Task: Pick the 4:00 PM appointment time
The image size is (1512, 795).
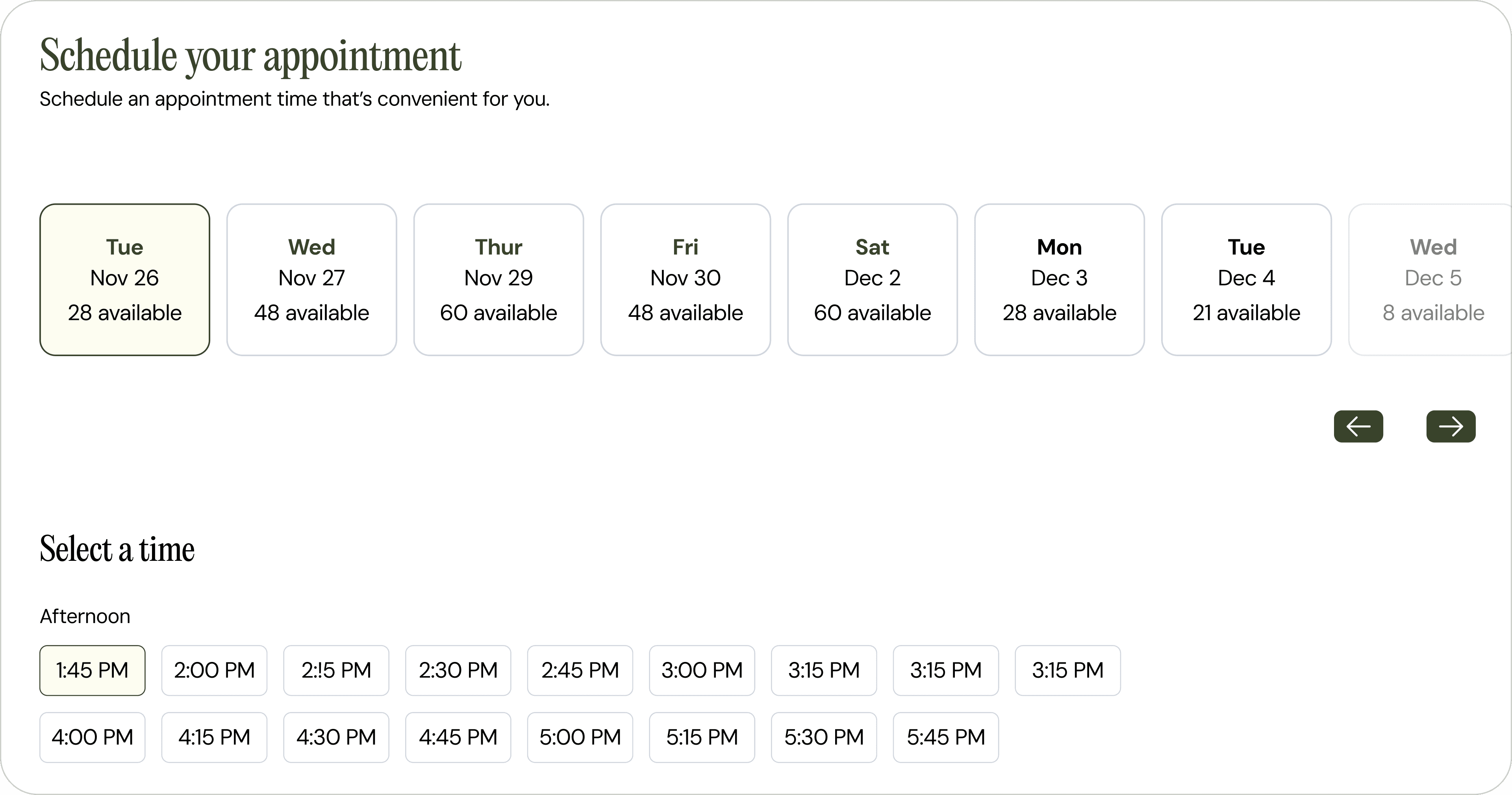Action: pyautogui.click(x=92, y=737)
